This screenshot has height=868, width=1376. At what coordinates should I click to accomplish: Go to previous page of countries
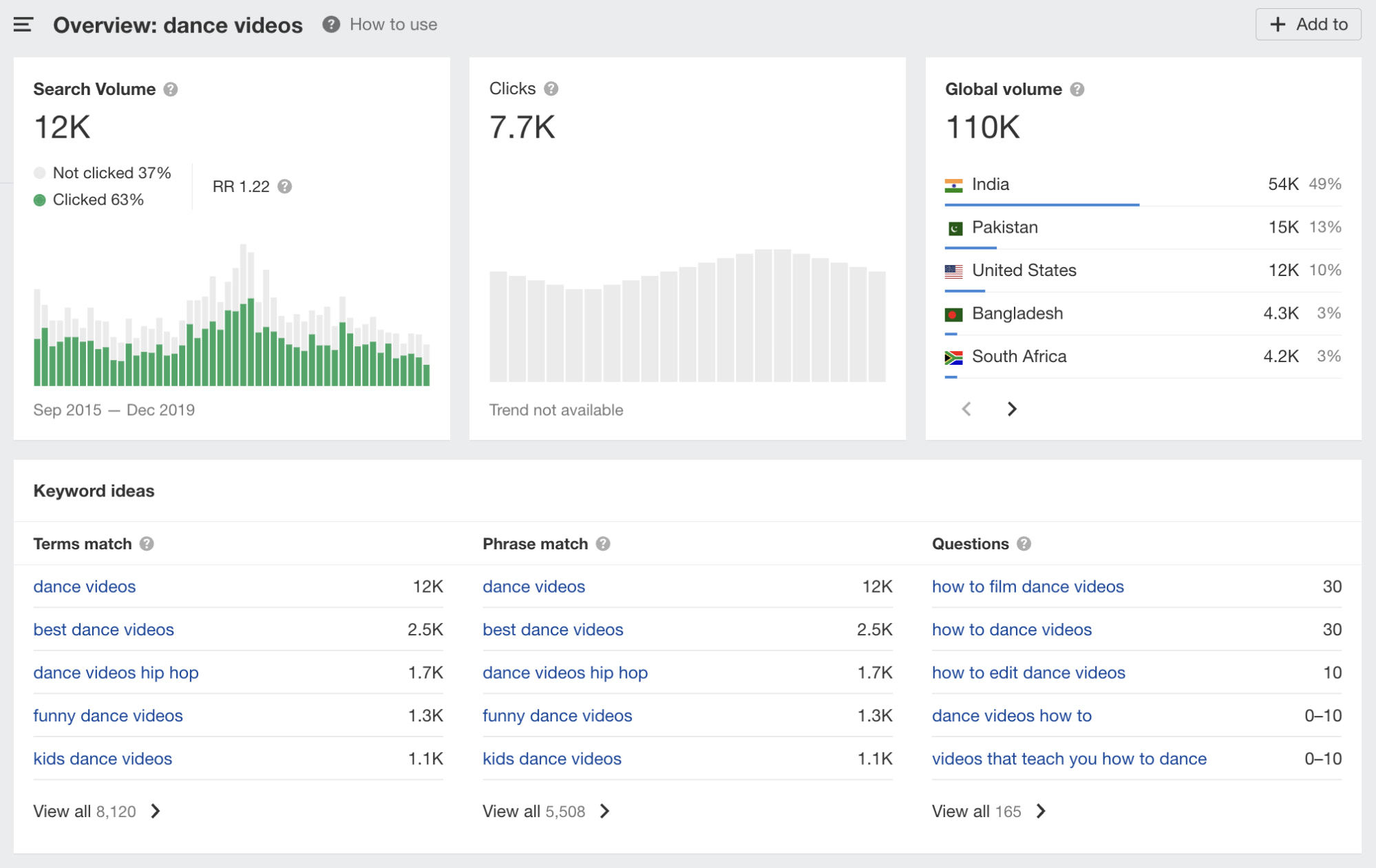[966, 409]
